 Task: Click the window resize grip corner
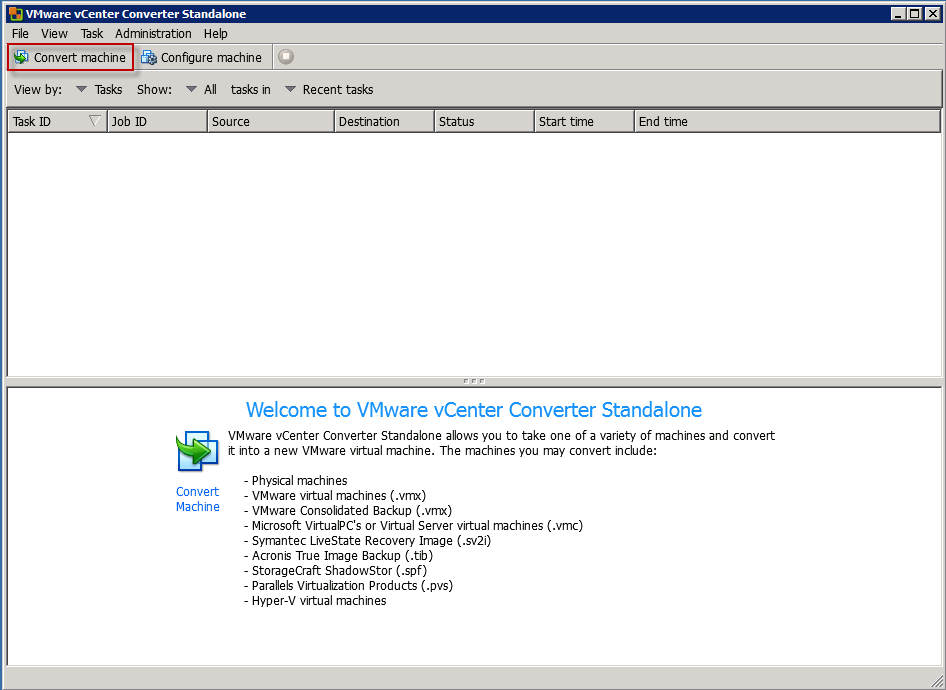click(936, 680)
